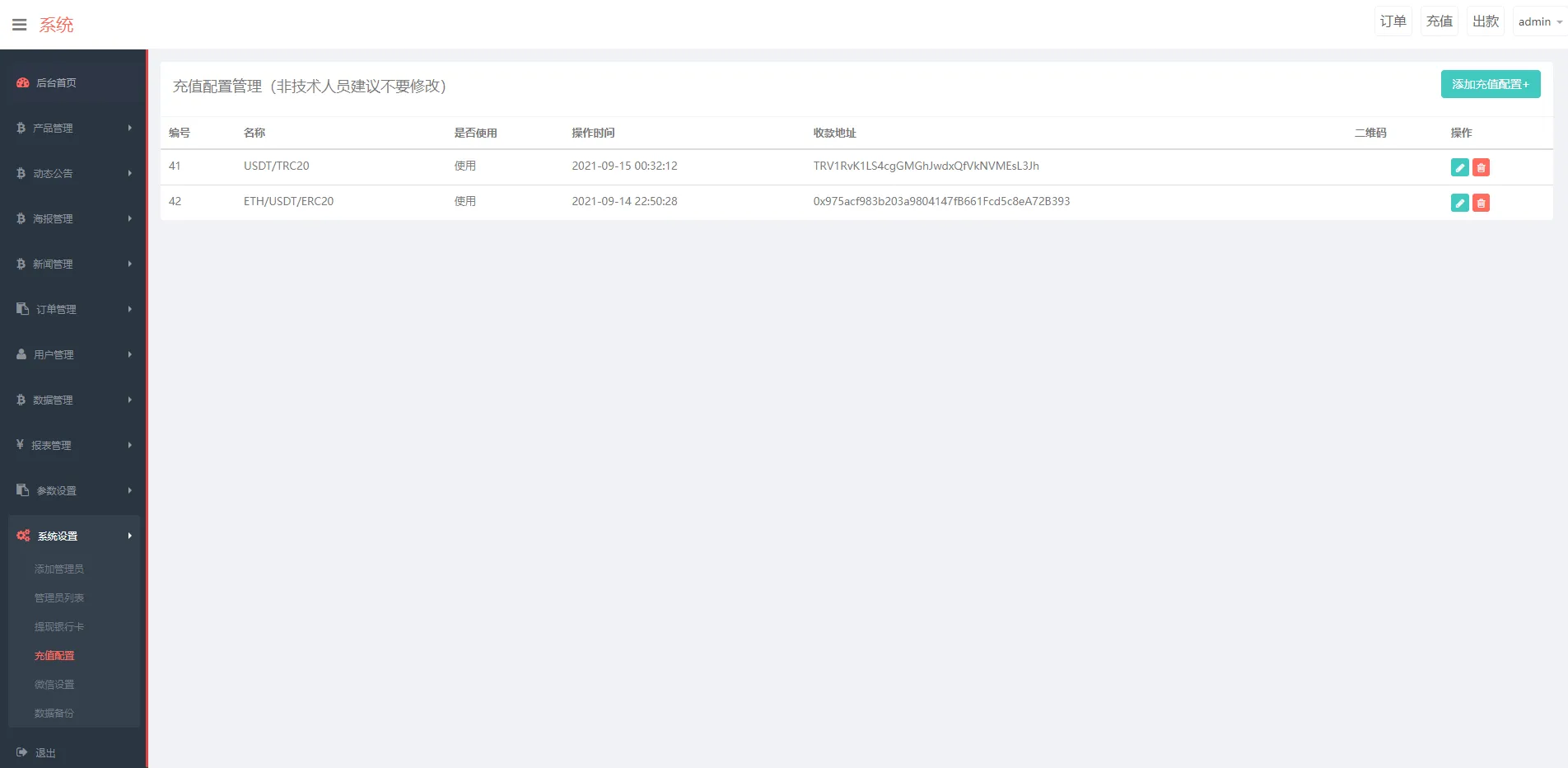
Task: Click the edit pencil icon for ETH/USDT/ERC20
Action: point(1458,203)
